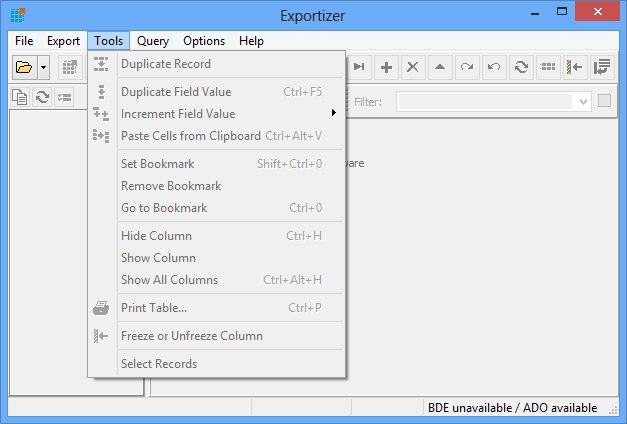The image size is (627, 424).
Task: Click the freeze column toolbar icon
Action: click(x=575, y=67)
